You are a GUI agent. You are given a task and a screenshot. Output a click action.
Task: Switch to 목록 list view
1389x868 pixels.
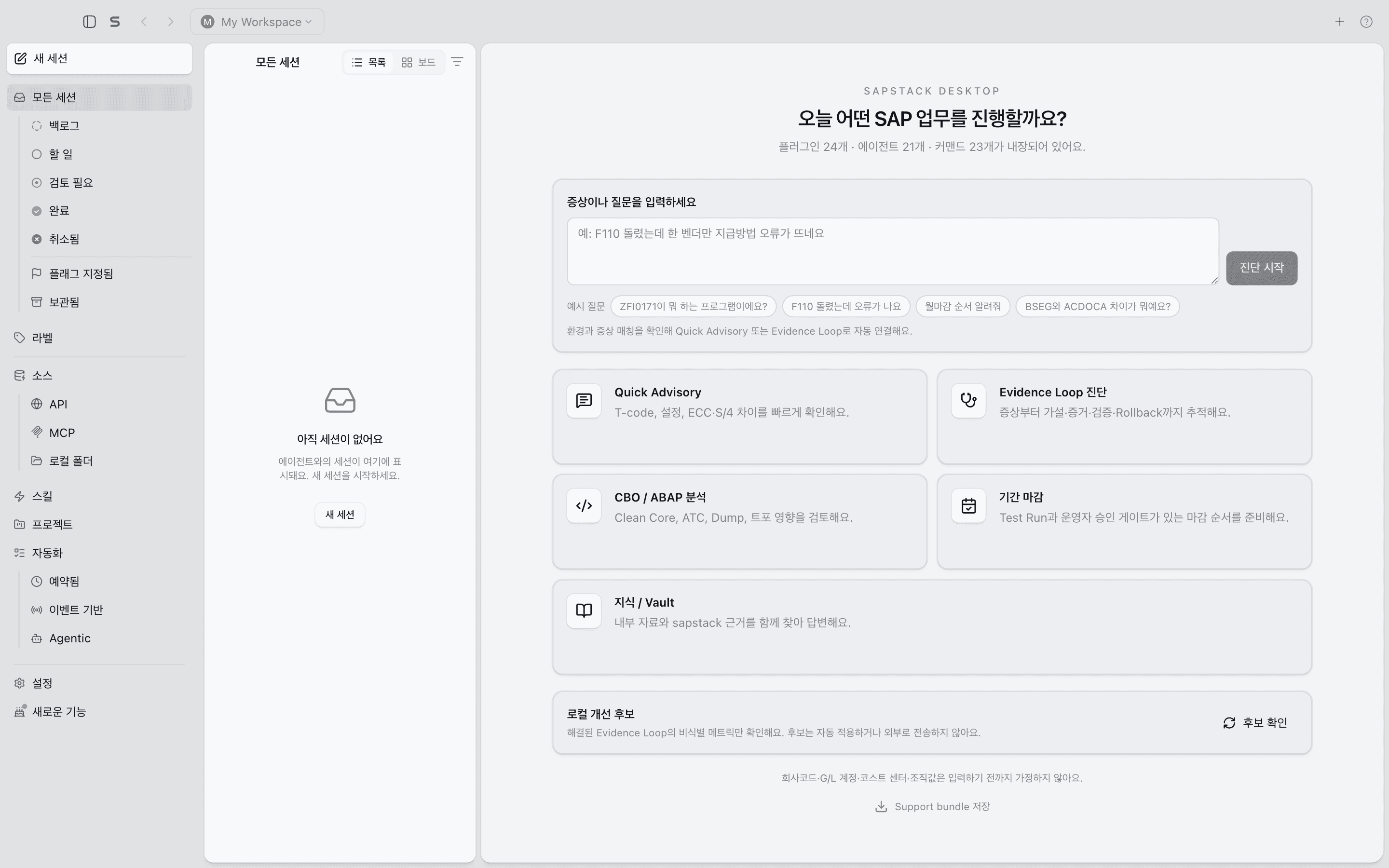click(368, 62)
